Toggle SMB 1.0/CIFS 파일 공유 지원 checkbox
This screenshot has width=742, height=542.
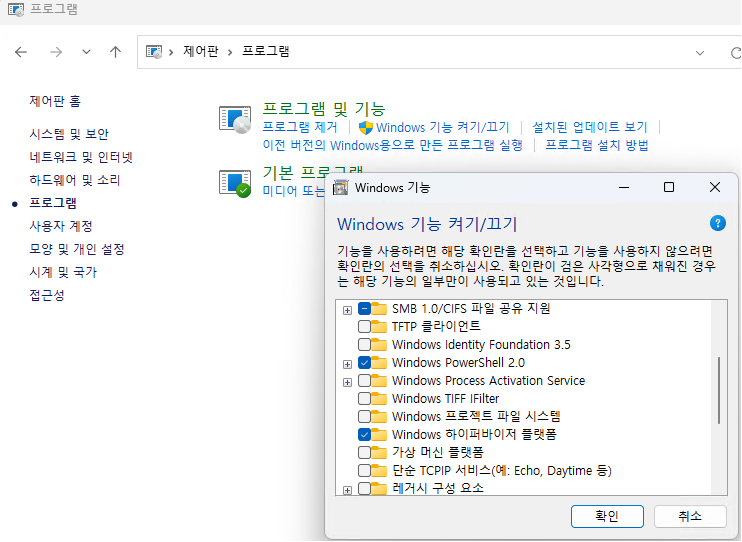coord(364,309)
